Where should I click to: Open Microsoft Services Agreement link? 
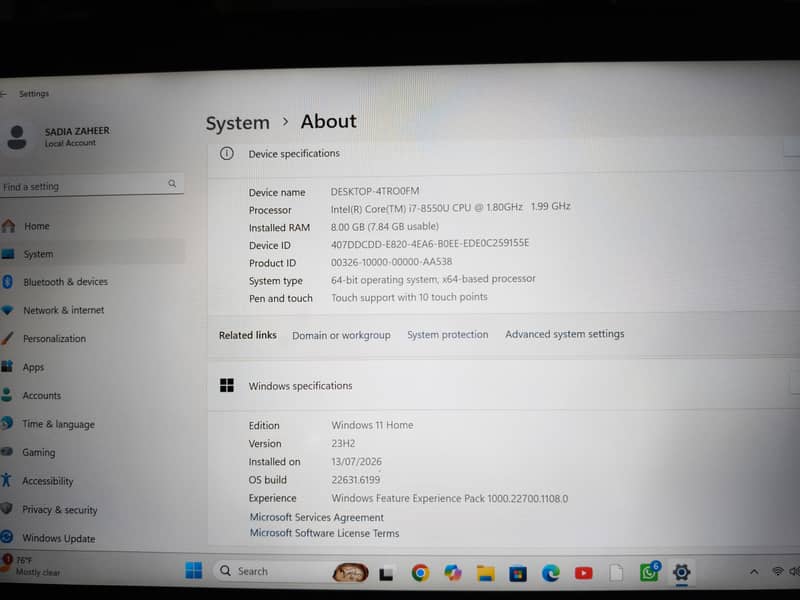(316, 517)
